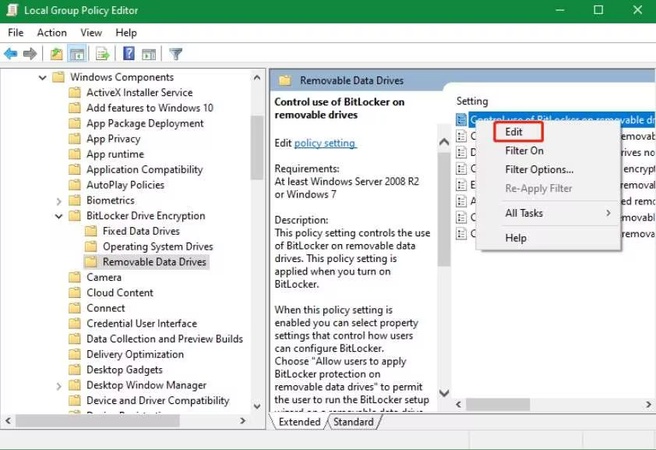Click the settings list scroll left arrow
Image resolution: width=656 pixels, height=450 pixels.
click(459, 404)
